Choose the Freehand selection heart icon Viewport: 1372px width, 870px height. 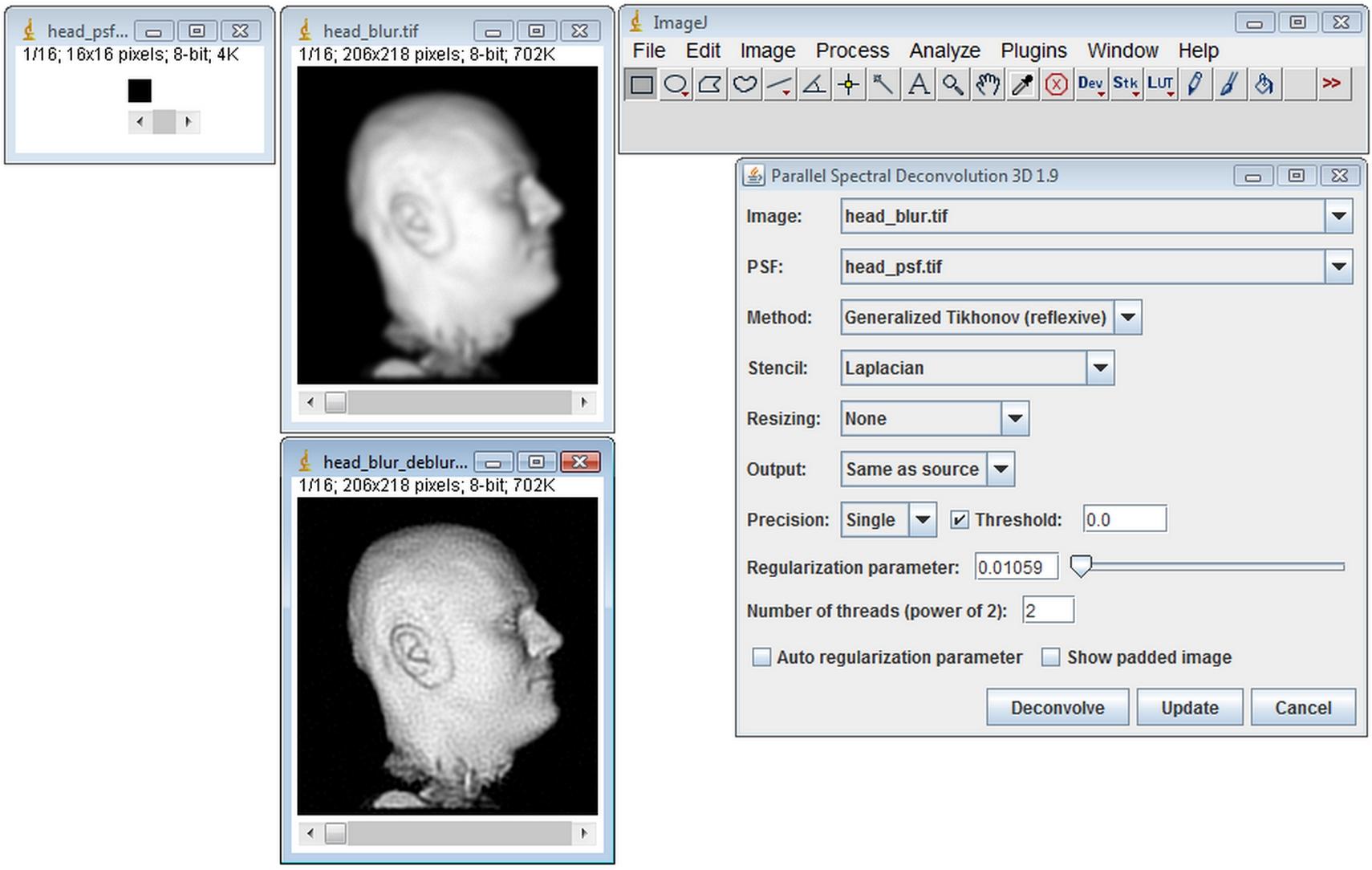coord(745,84)
